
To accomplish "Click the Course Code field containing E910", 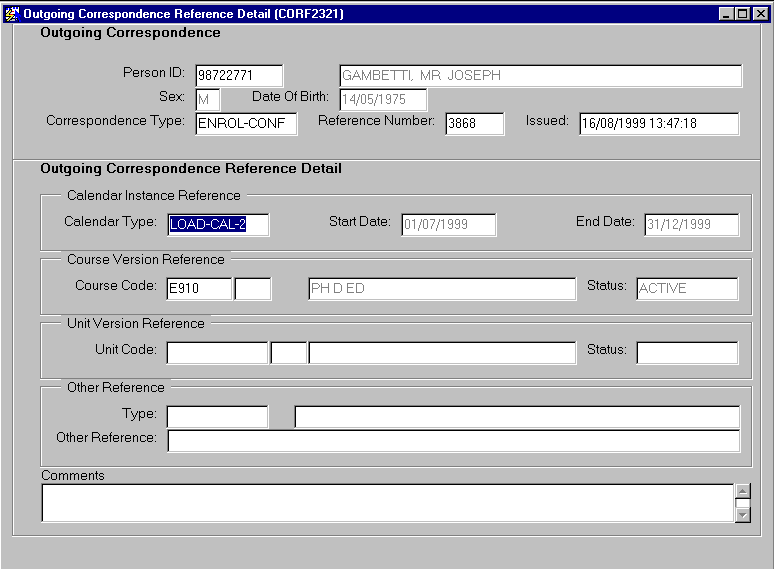I will tap(199, 289).
